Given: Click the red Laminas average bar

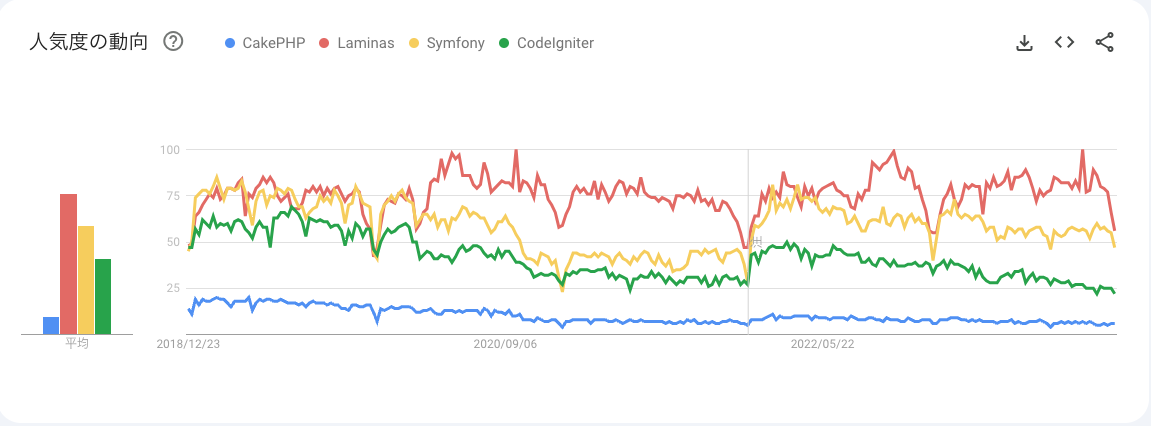Looking at the screenshot, I should pos(68,264).
